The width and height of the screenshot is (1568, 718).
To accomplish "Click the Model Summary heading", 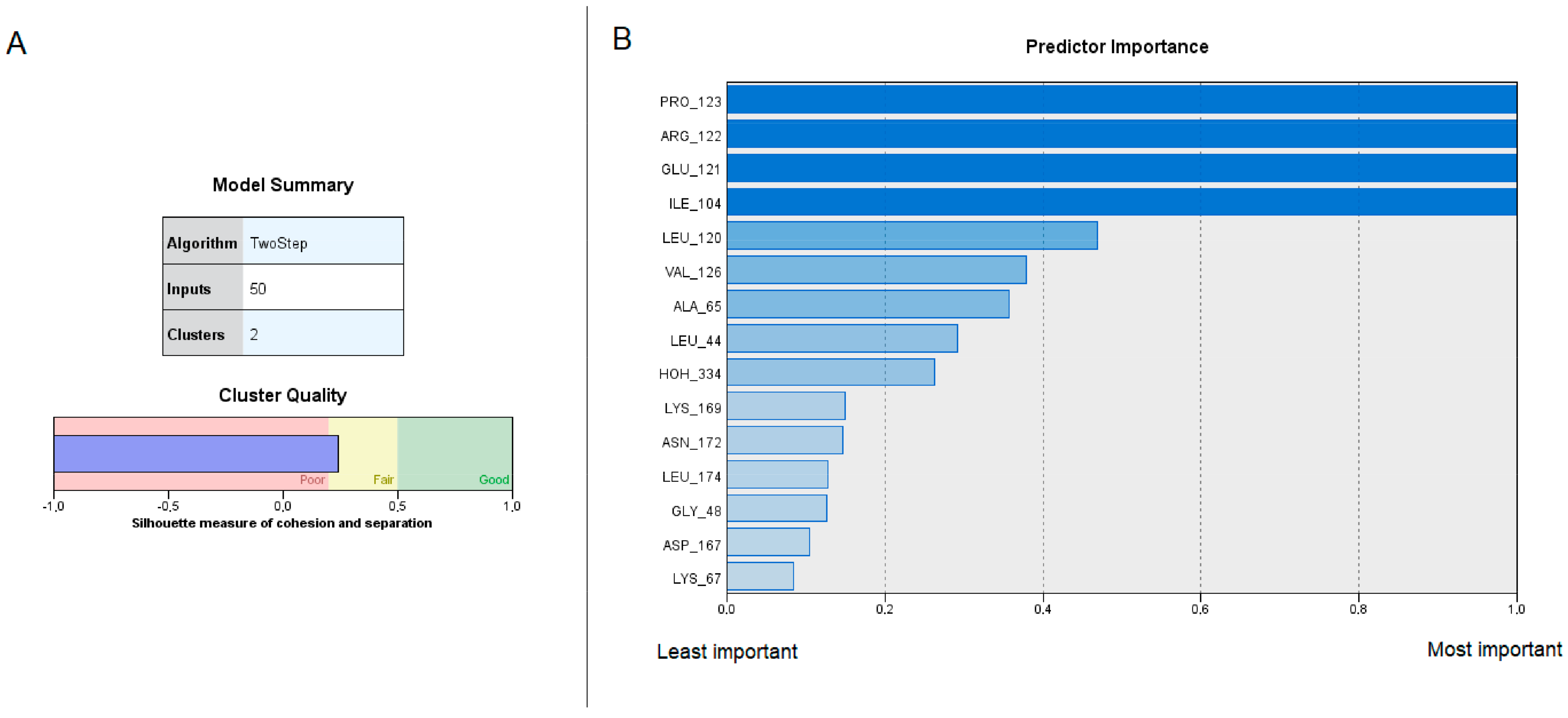I will point(283,185).
